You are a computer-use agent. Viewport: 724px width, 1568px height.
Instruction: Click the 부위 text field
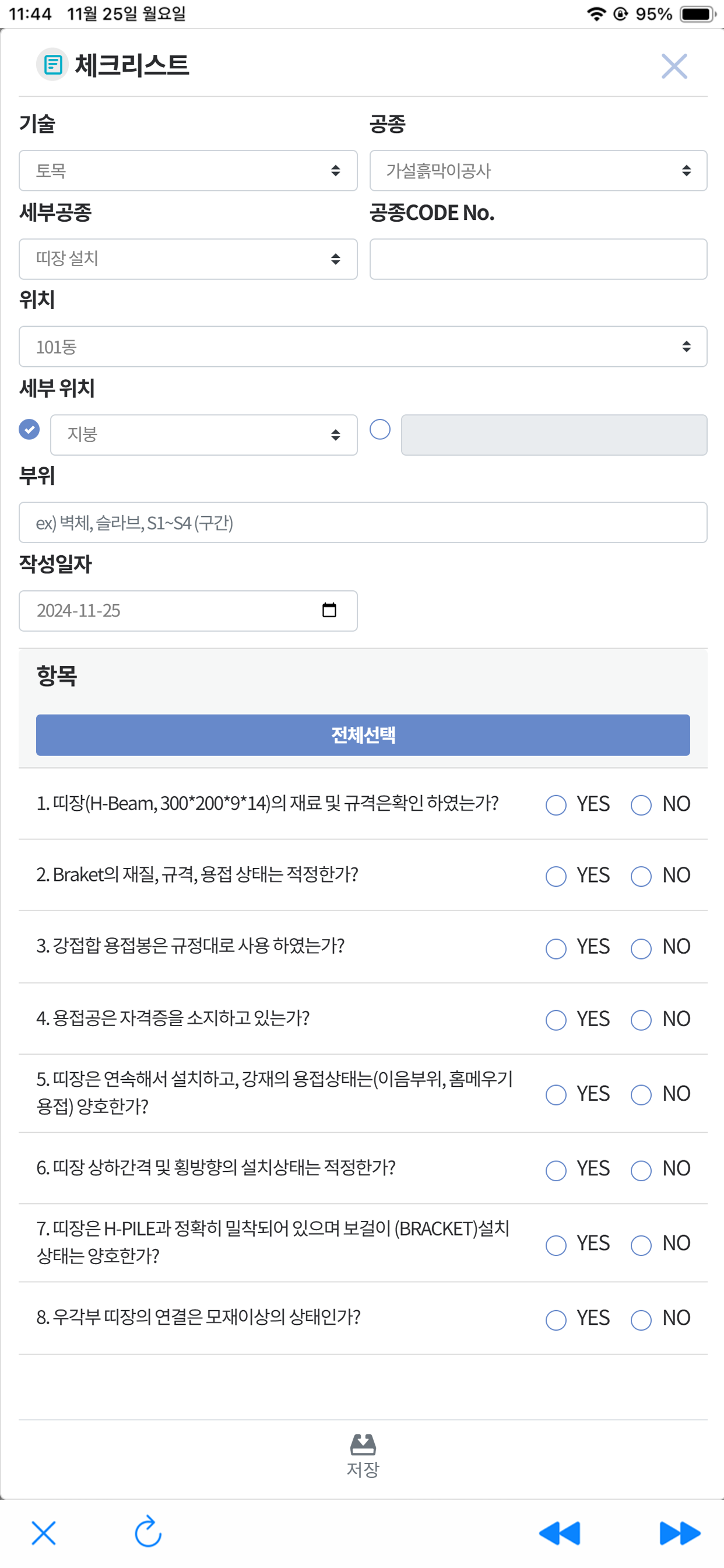pyautogui.click(x=363, y=522)
